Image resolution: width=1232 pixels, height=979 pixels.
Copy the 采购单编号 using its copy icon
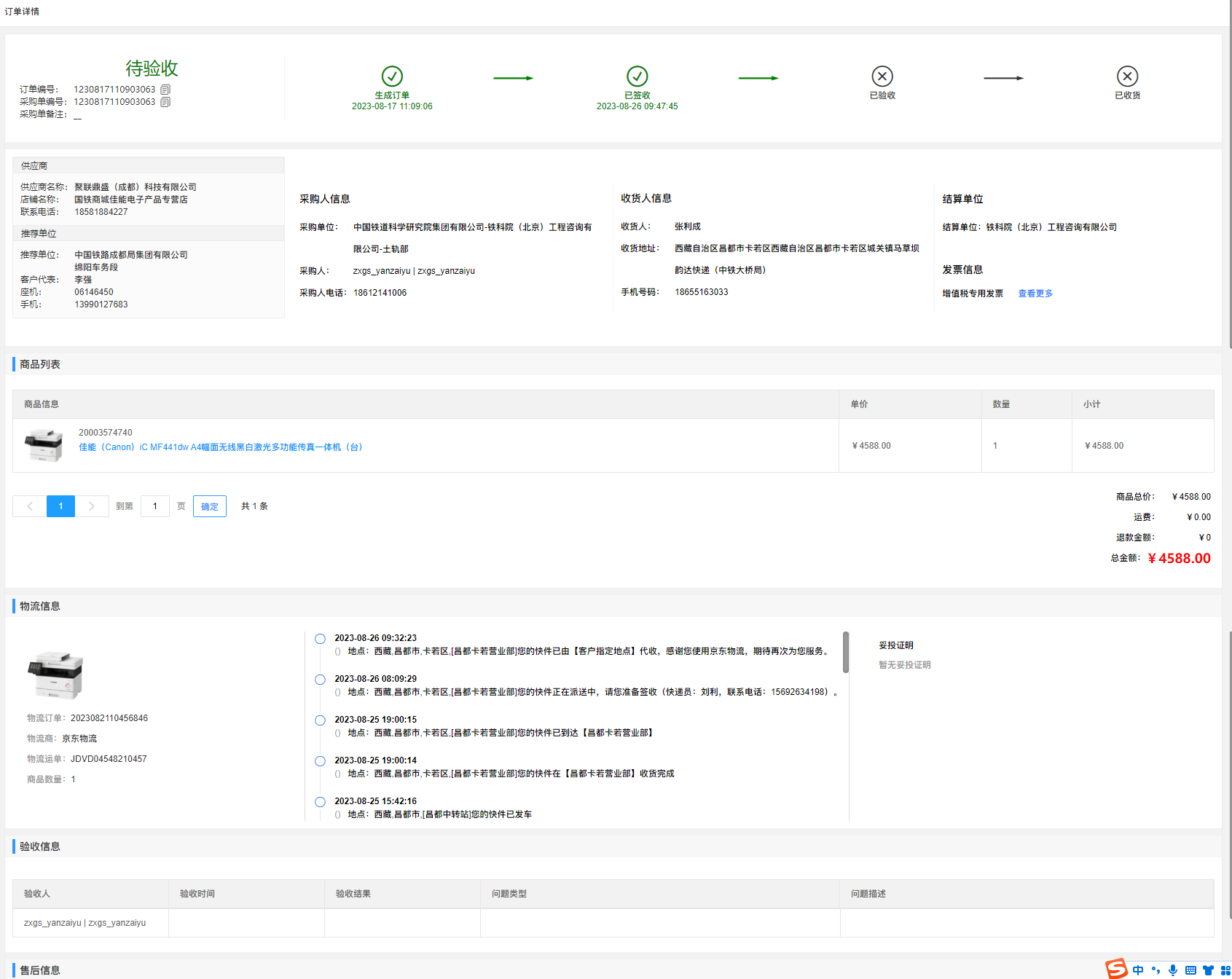165,102
